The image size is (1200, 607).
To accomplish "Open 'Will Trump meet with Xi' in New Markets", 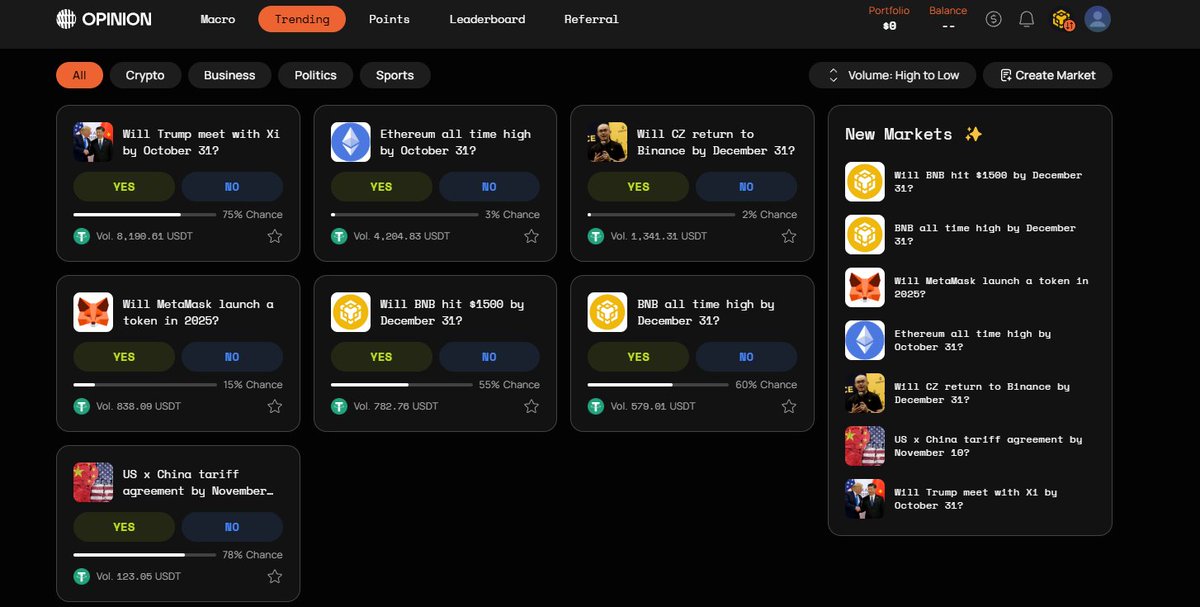I will tap(975, 499).
